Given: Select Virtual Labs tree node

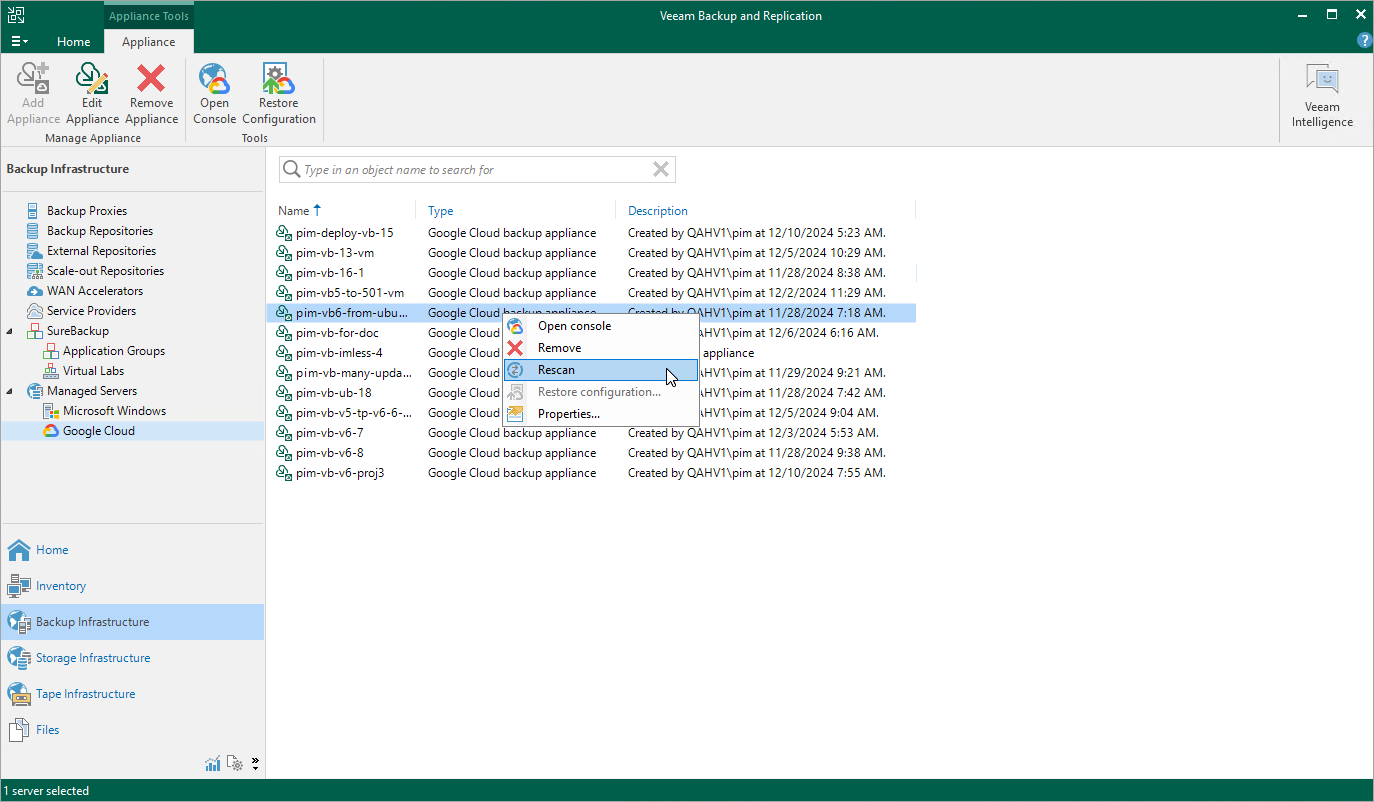Looking at the screenshot, I should [94, 371].
